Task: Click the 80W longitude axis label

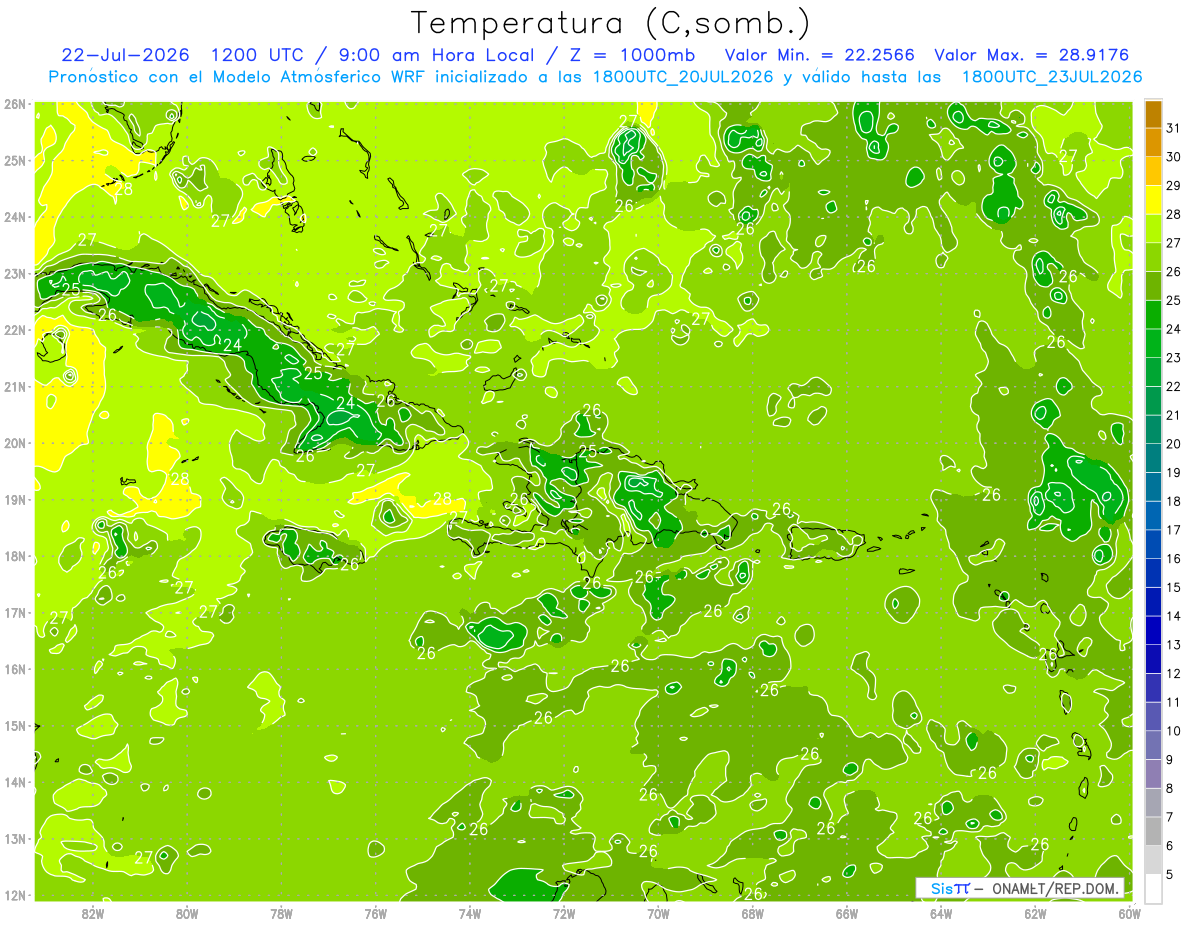Action: (x=187, y=913)
